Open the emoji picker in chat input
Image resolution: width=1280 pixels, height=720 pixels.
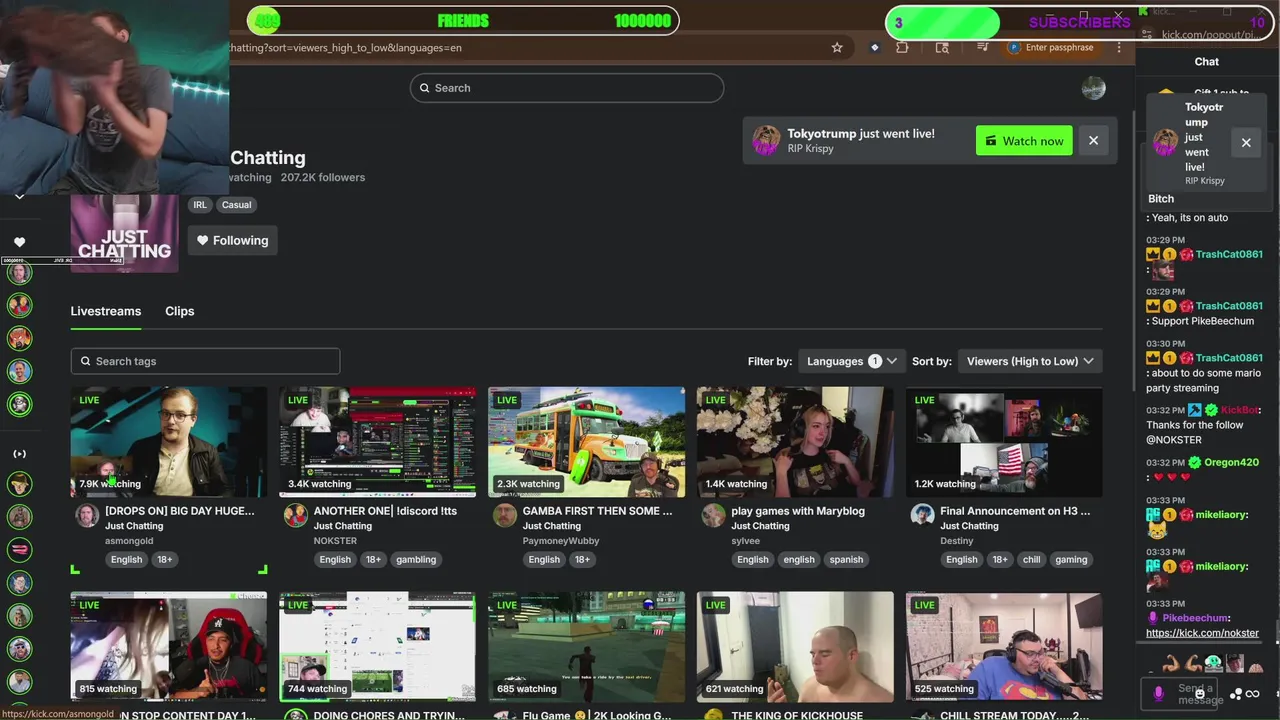[x=1200, y=694]
